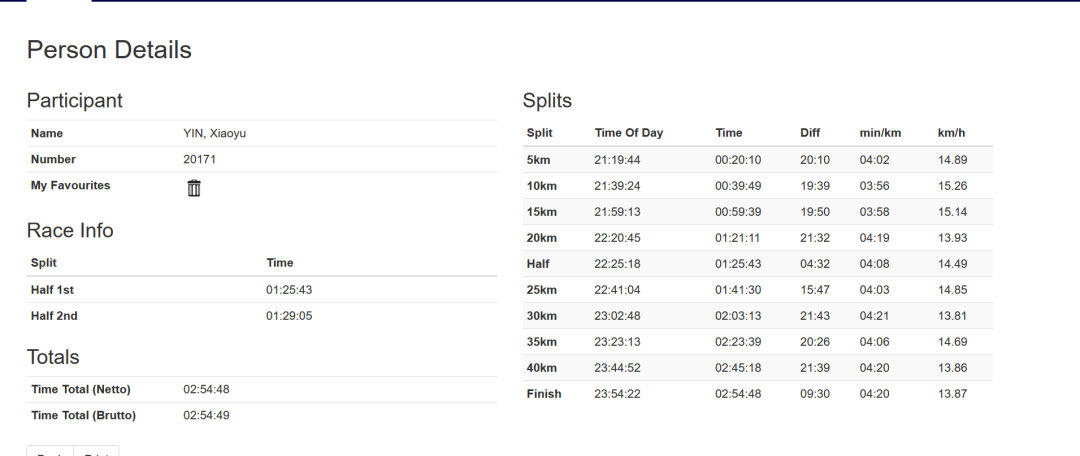Image resolution: width=1080 pixels, height=456 pixels.
Task: Click the Person Details page heading
Action: click(x=109, y=50)
